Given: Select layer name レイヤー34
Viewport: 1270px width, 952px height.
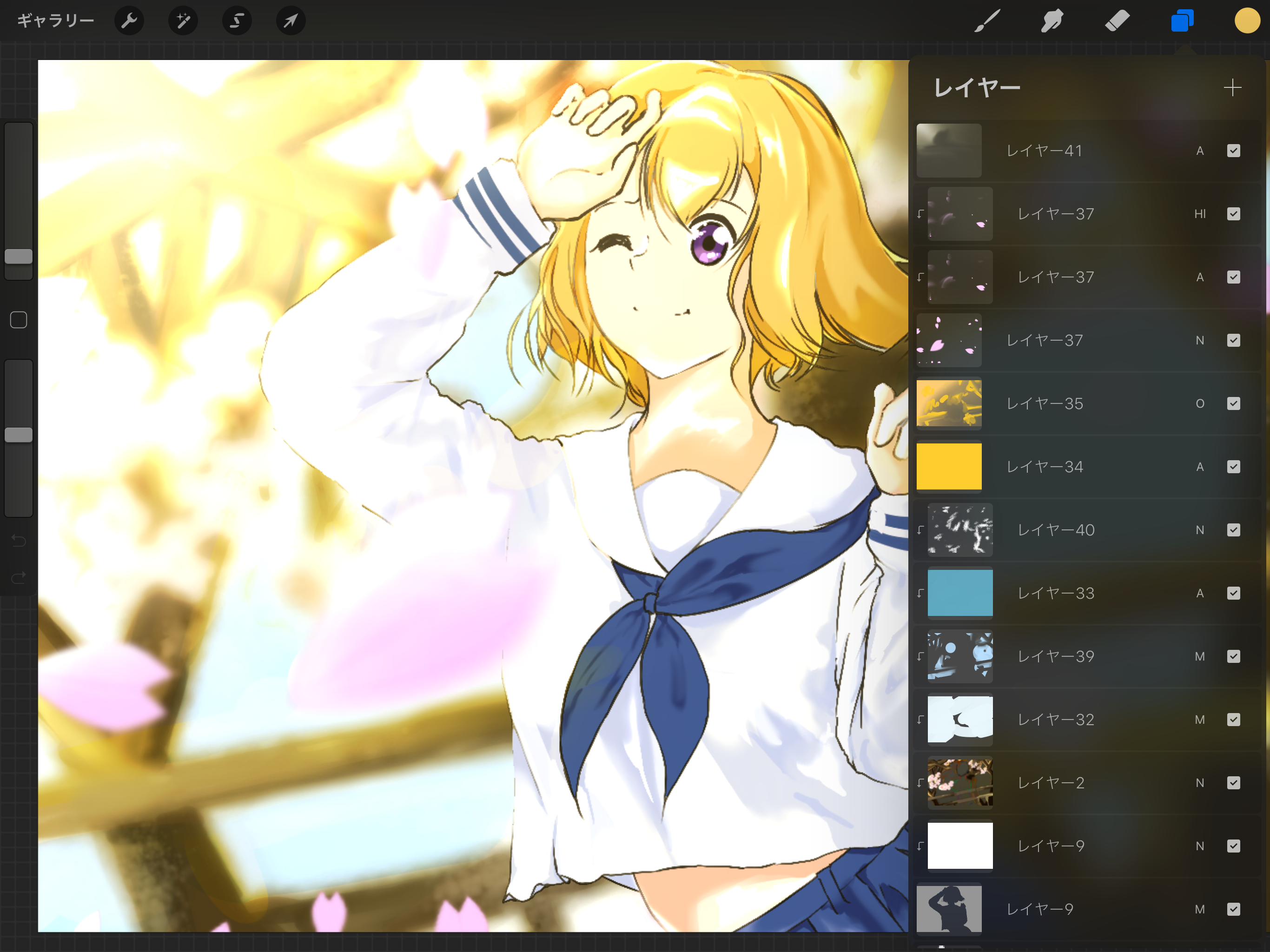Looking at the screenshot, I should (x=1045, y=467).
